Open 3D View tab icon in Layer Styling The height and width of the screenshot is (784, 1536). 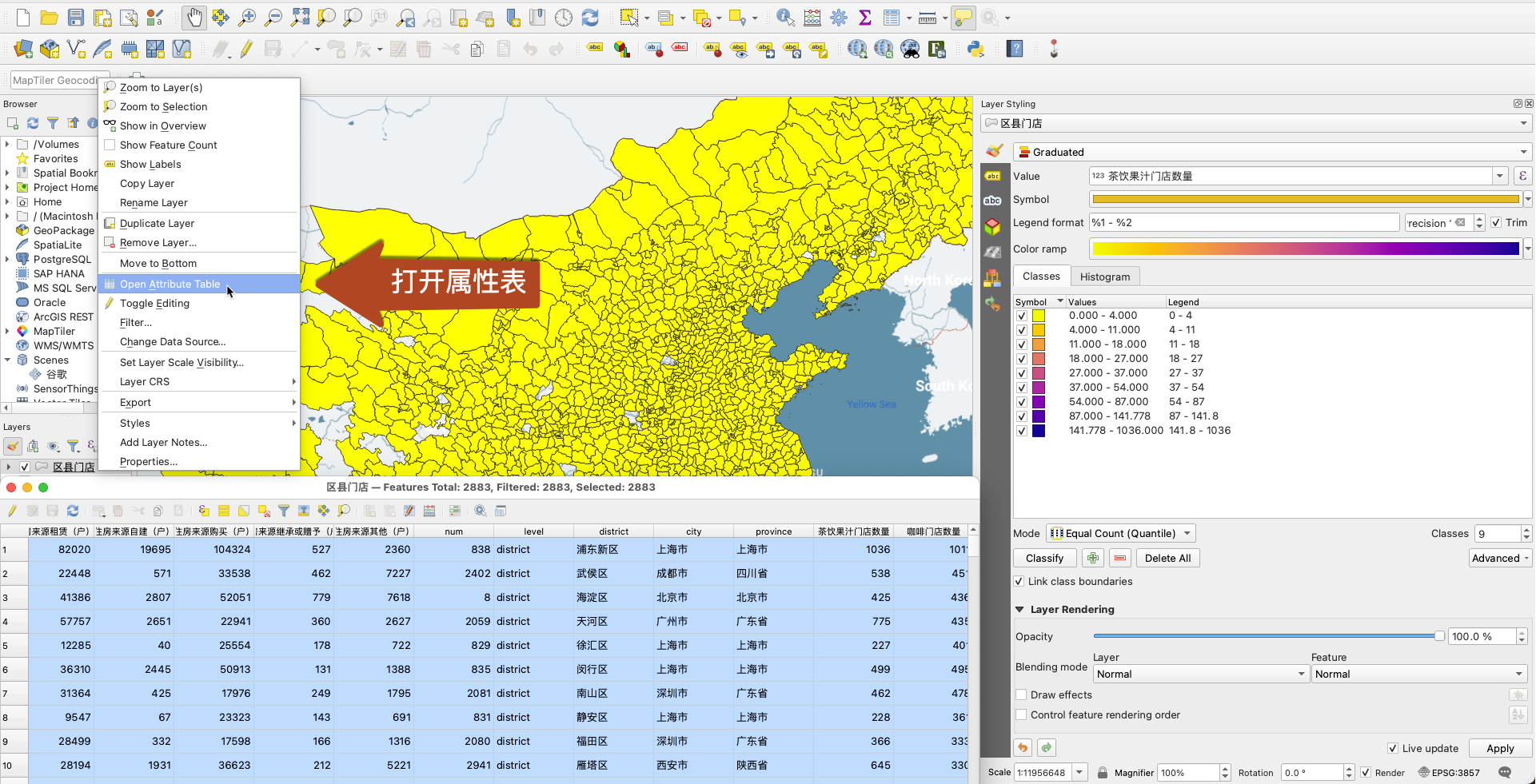(x=992, y=227)
